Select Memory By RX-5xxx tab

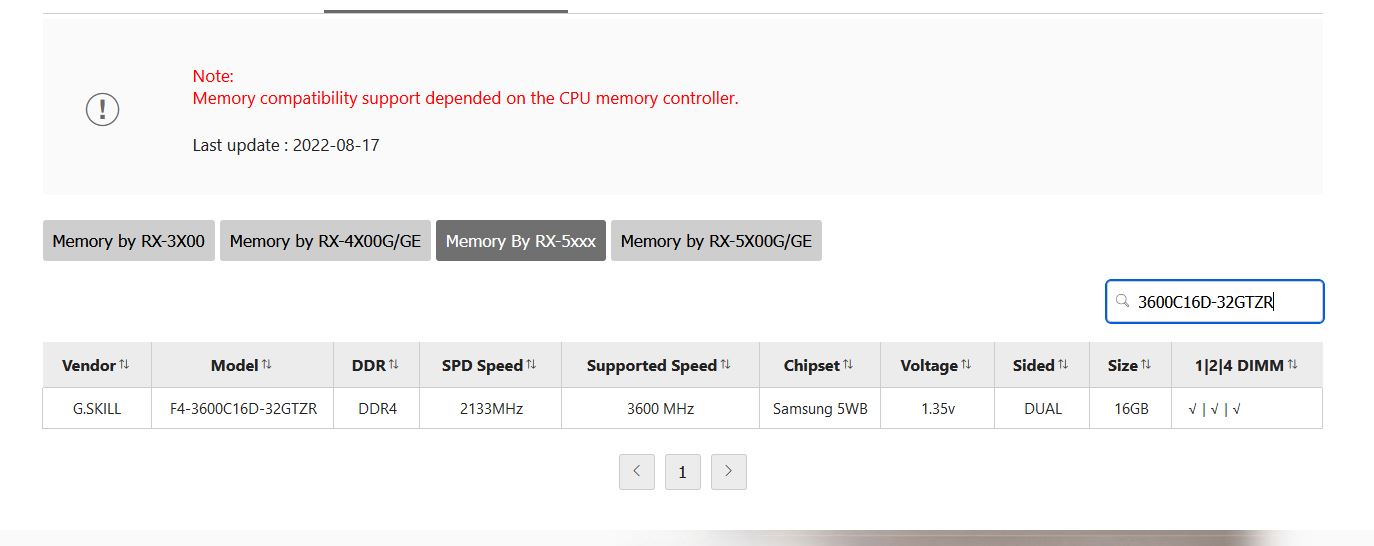click(x=520, y=241)
